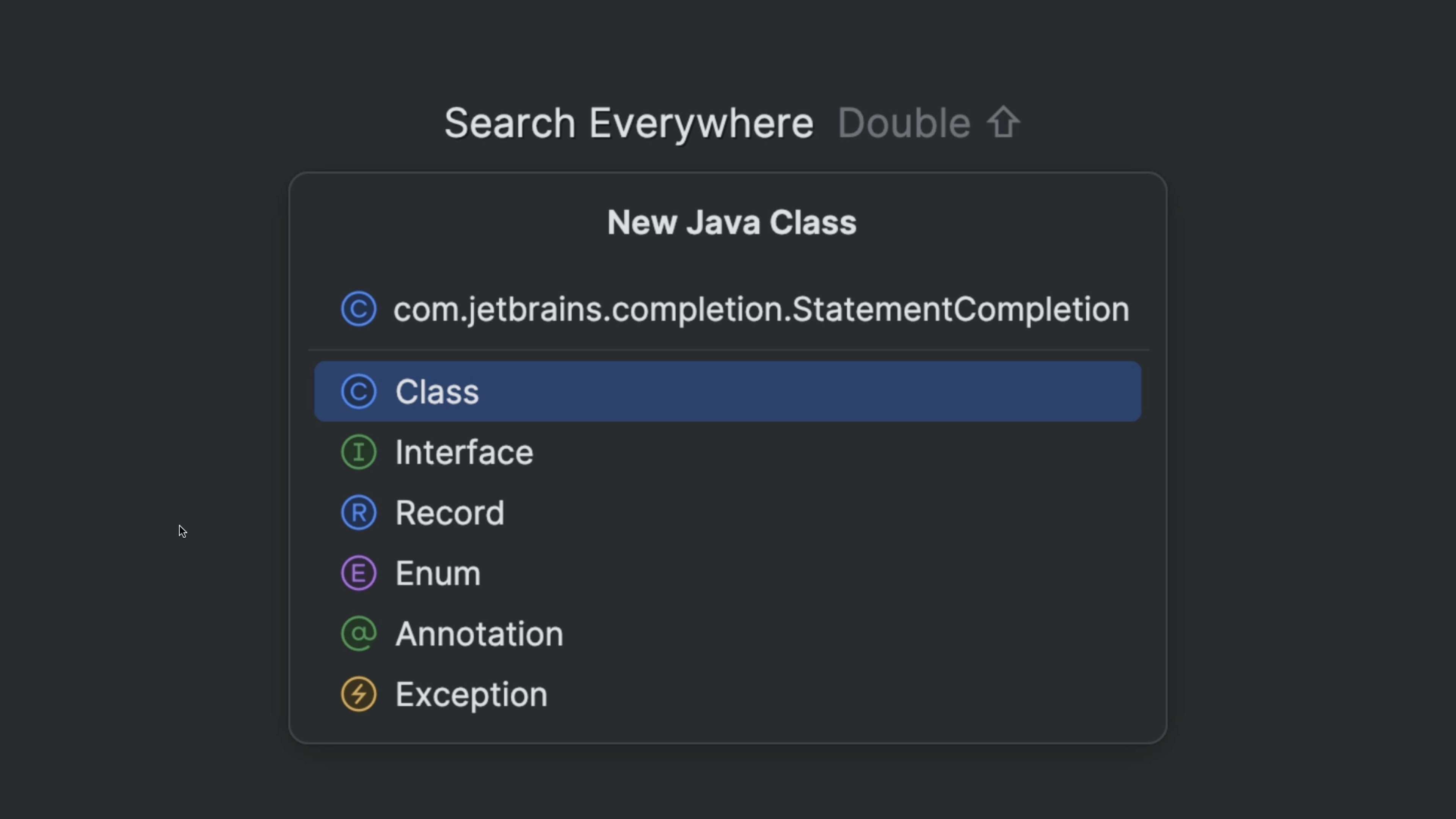Select the Exception option
This screenshot has width=1456, height=819.
pyautogui.click(x=471, y=693)
